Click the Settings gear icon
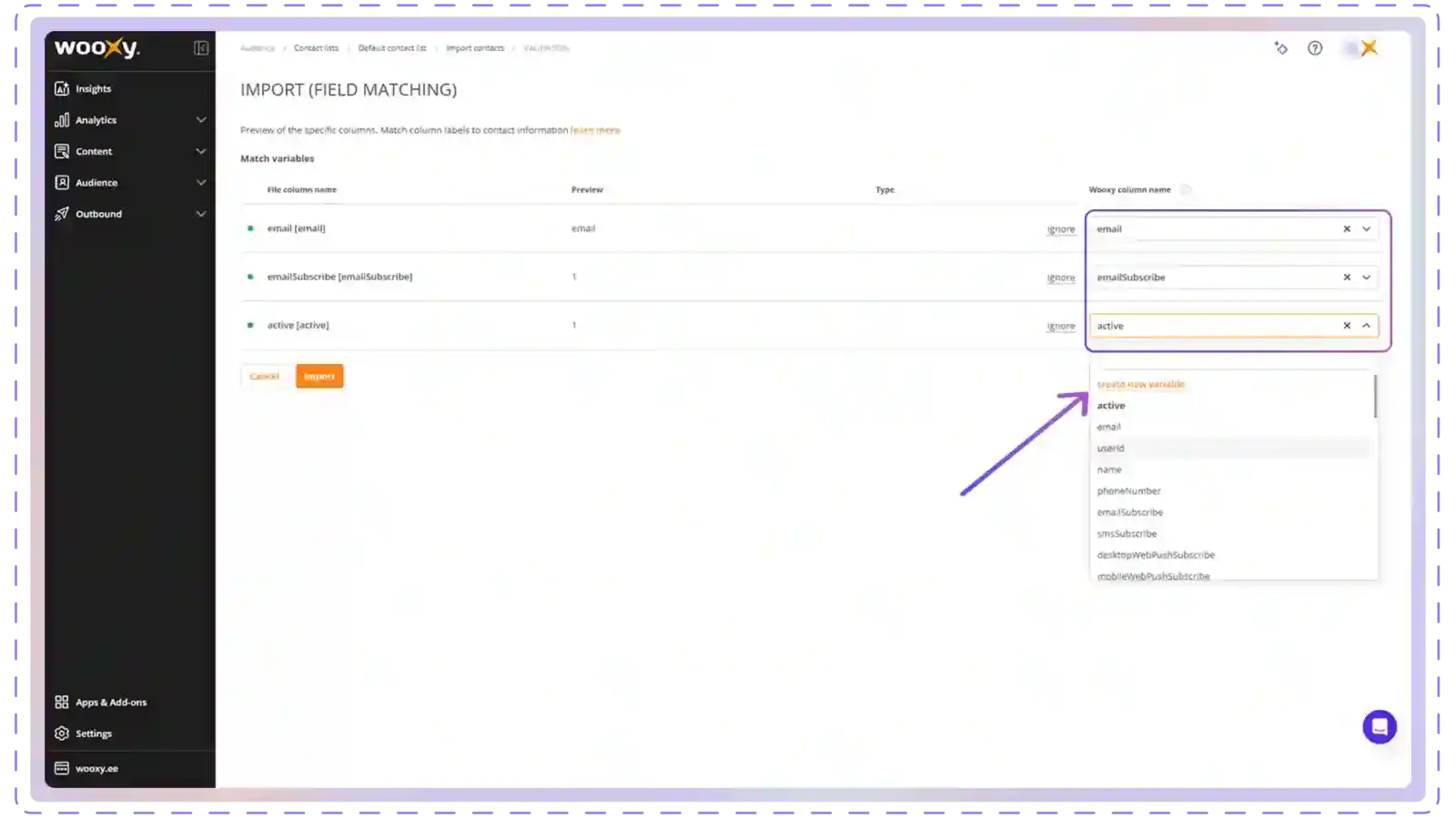 coord(62,733)
